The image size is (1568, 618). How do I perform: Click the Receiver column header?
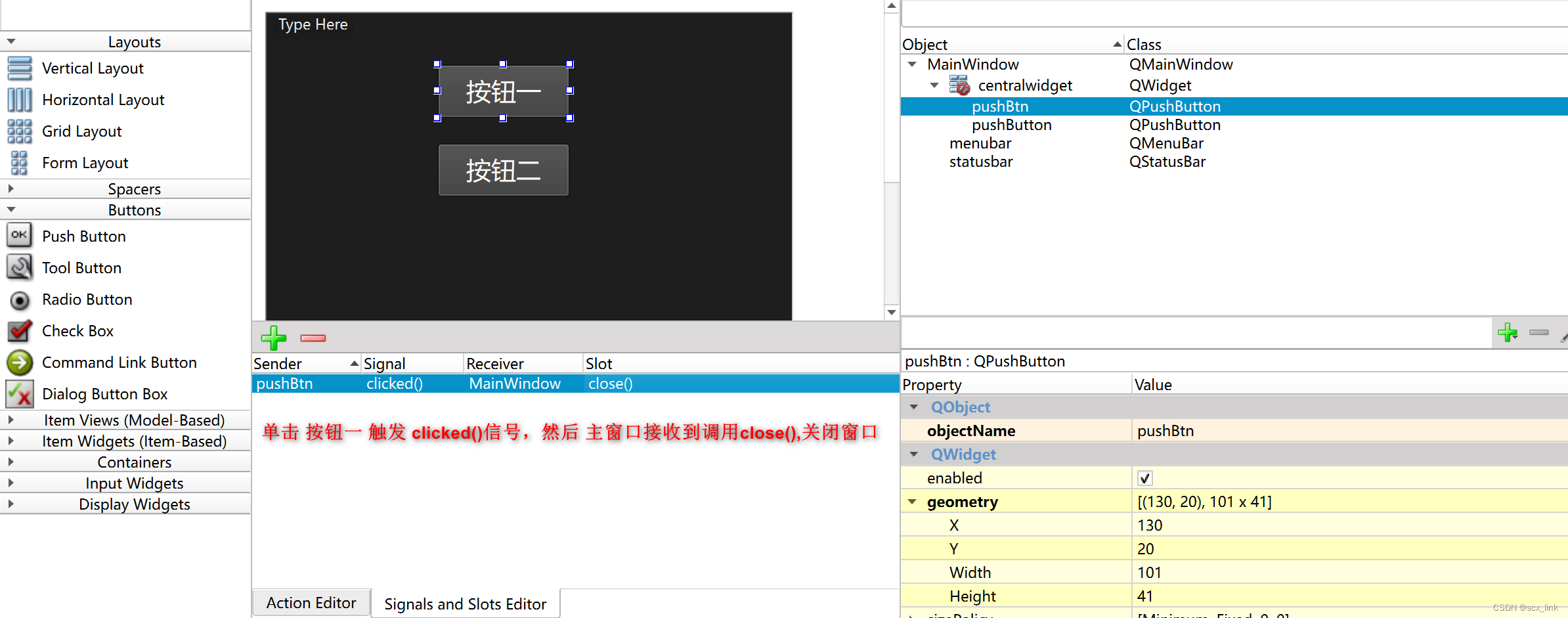[523, 363]
